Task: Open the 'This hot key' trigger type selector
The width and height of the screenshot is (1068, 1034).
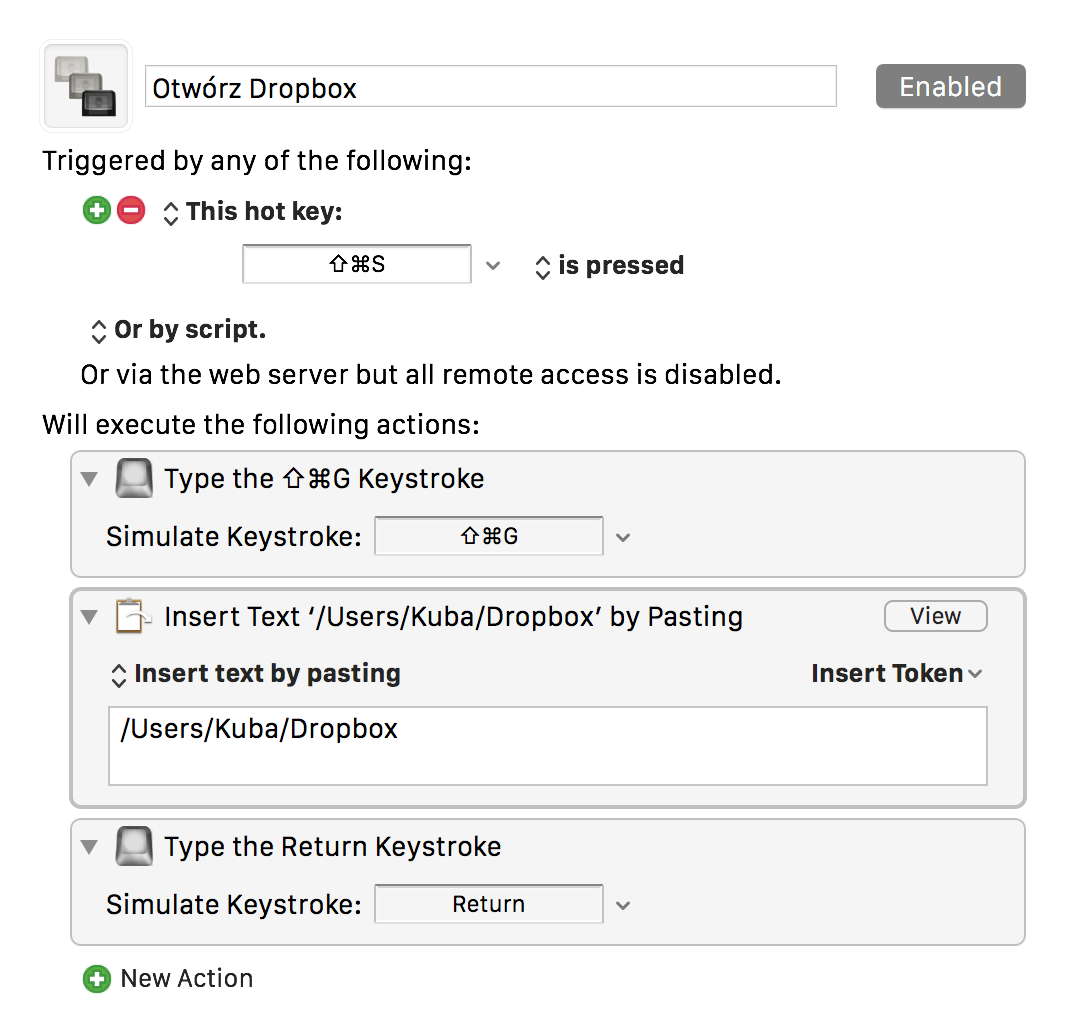Action: pyautogui.click(x=171, y=212)
